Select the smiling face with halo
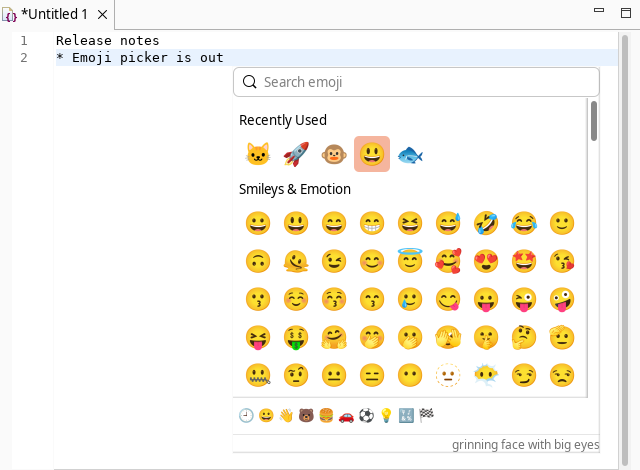 (x=410, y=260)
